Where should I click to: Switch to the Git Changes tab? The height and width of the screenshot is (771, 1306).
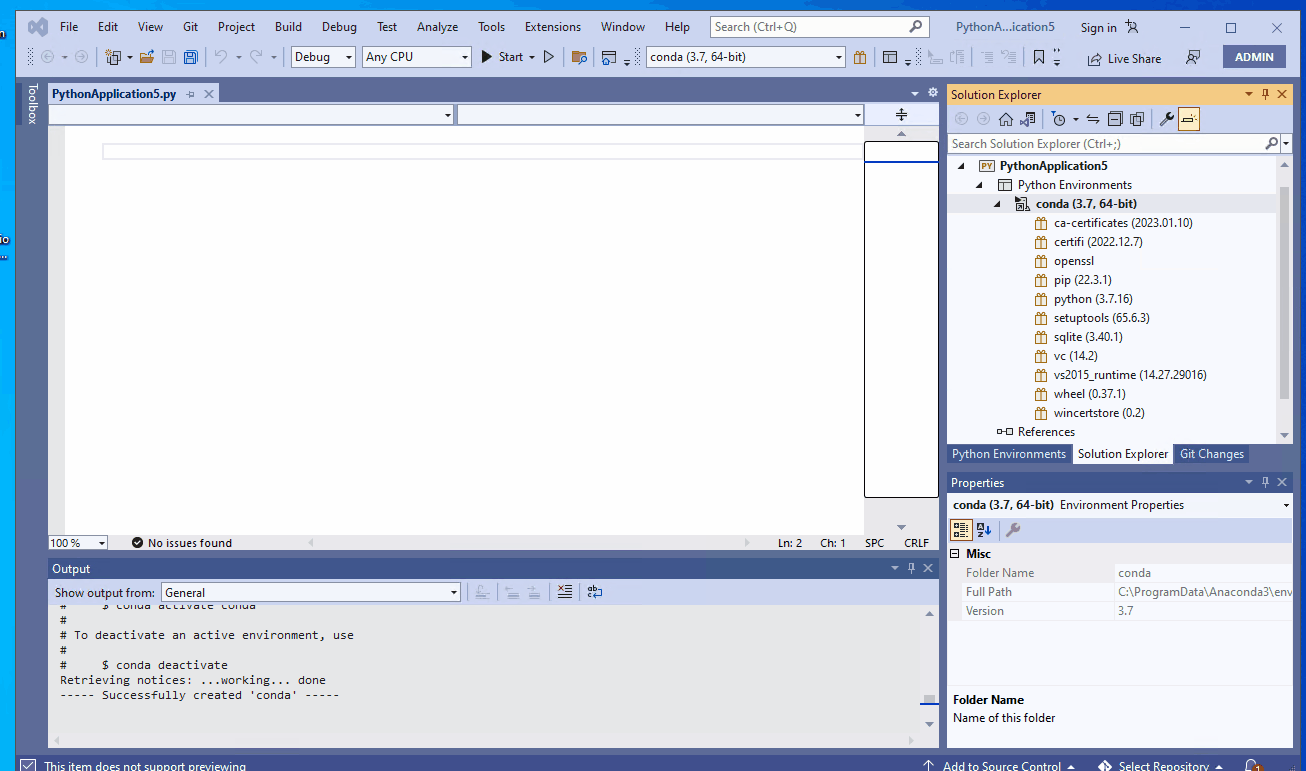pos(1212,454)
